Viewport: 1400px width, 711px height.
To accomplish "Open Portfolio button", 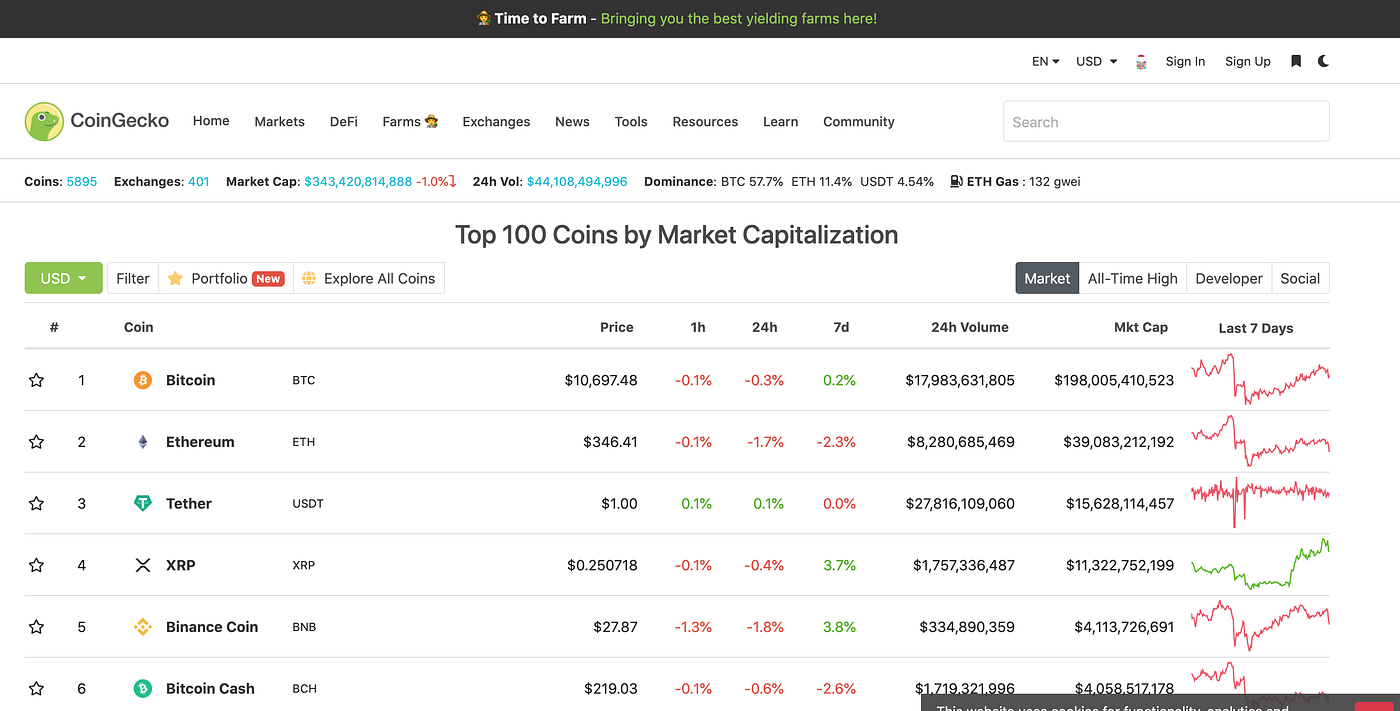I will 226,278.
